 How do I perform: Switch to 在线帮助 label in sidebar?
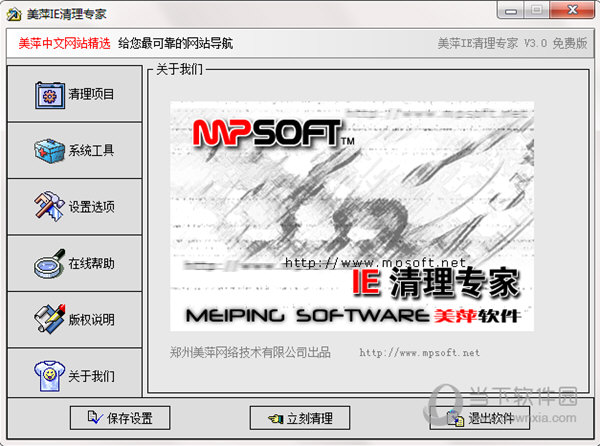click(x=91, y=263)
